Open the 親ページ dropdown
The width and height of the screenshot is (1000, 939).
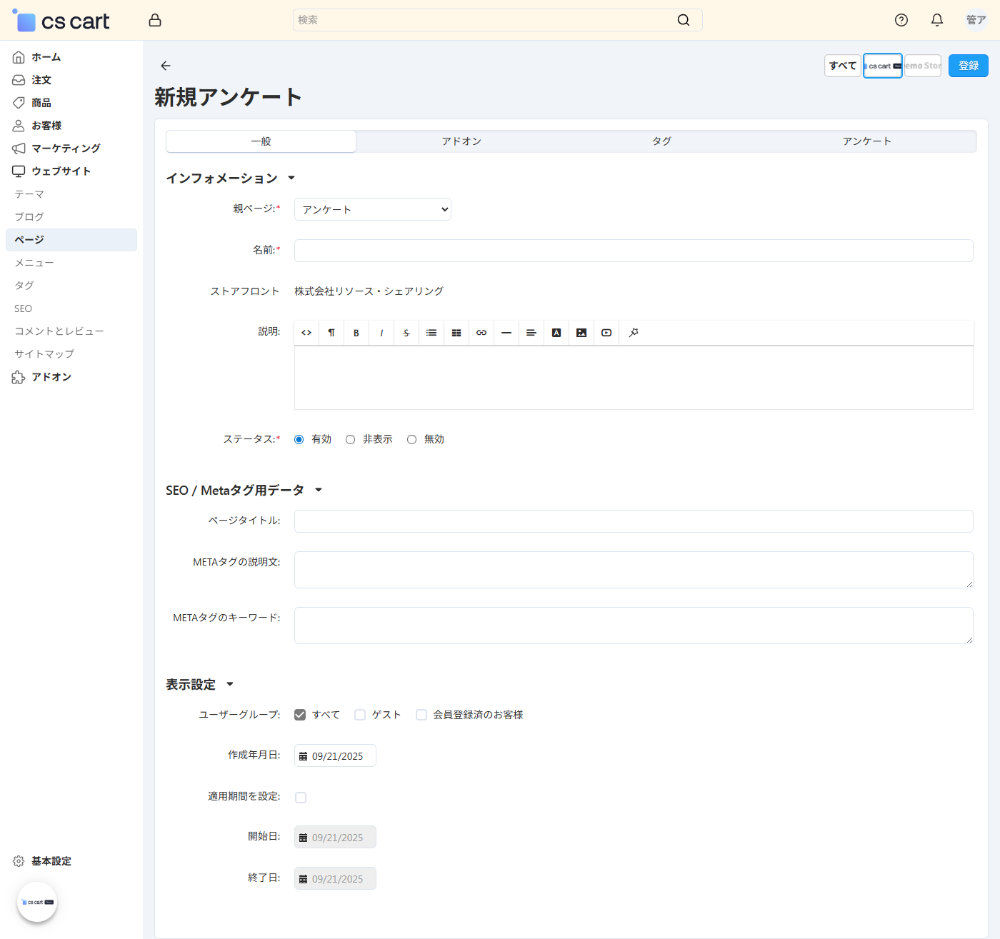[372, 209]
